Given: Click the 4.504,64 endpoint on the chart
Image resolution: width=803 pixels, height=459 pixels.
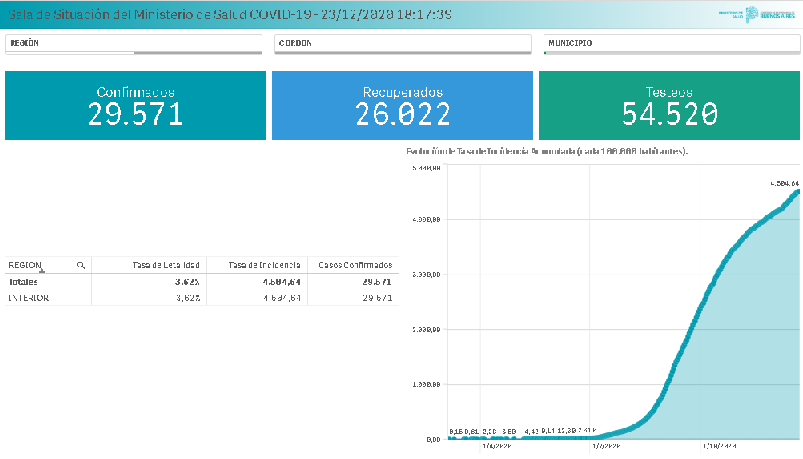Looking at the screenshot, I should (797, 191).
